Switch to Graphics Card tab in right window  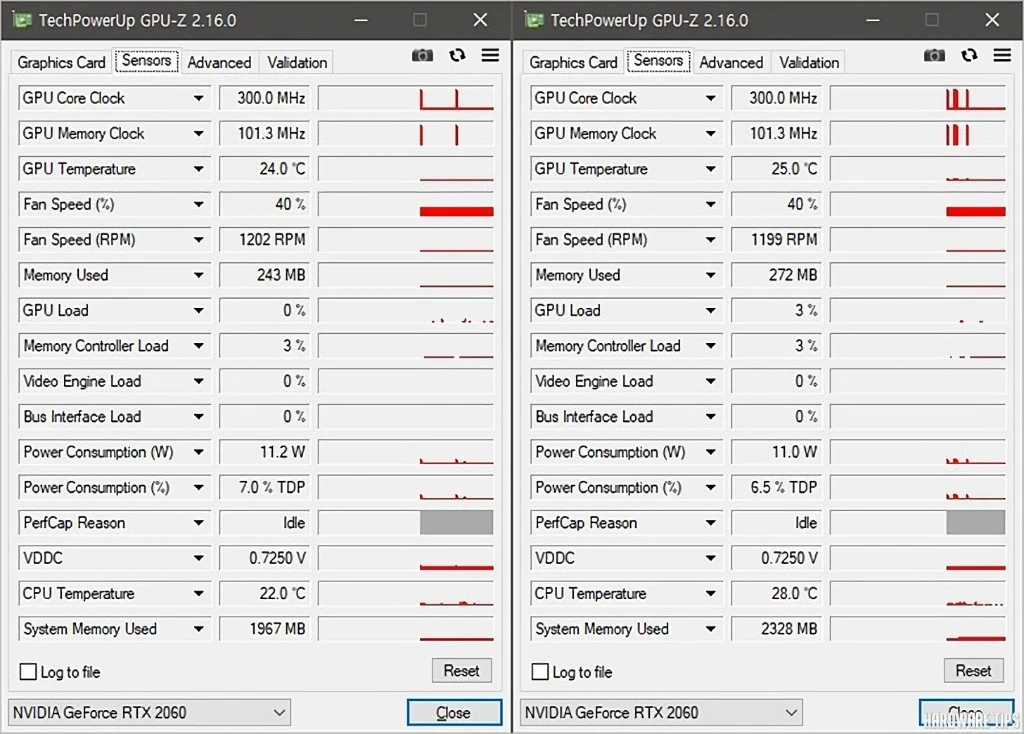(573, 63)
